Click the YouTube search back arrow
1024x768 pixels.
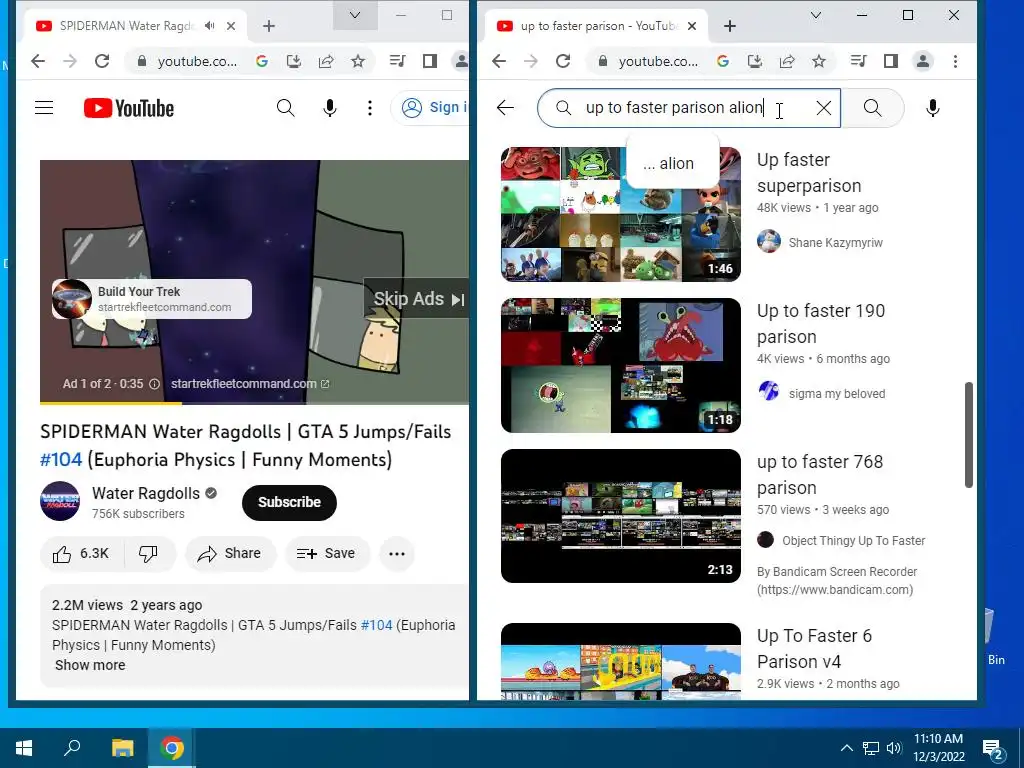(505, 108)
